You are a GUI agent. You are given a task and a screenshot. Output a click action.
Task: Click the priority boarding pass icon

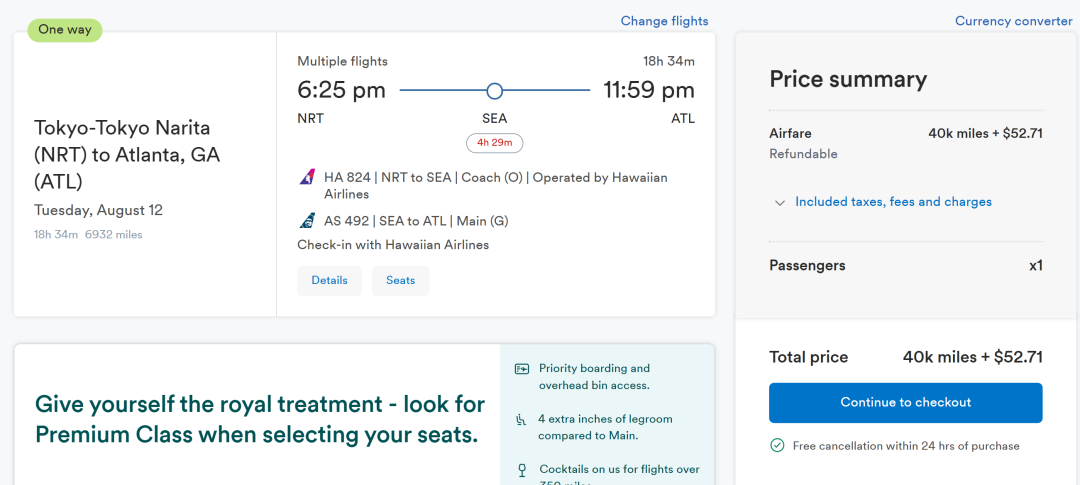[522, 369]
